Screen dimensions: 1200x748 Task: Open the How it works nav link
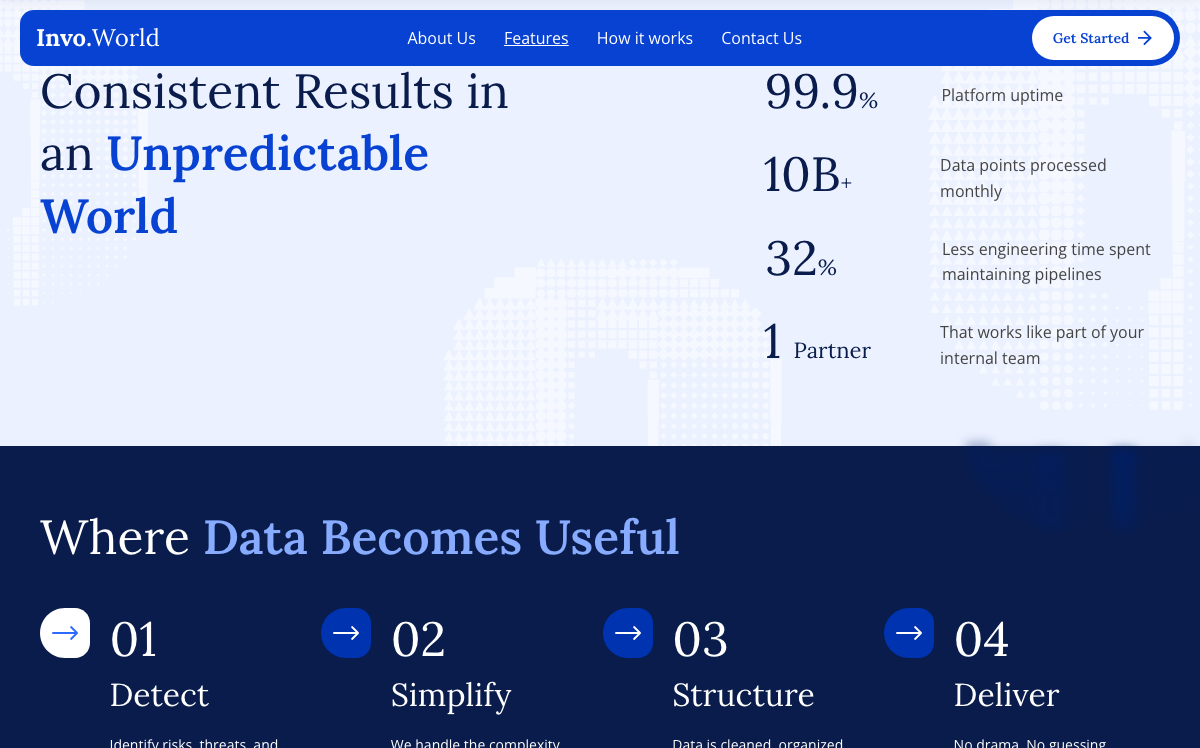[645, 38]
